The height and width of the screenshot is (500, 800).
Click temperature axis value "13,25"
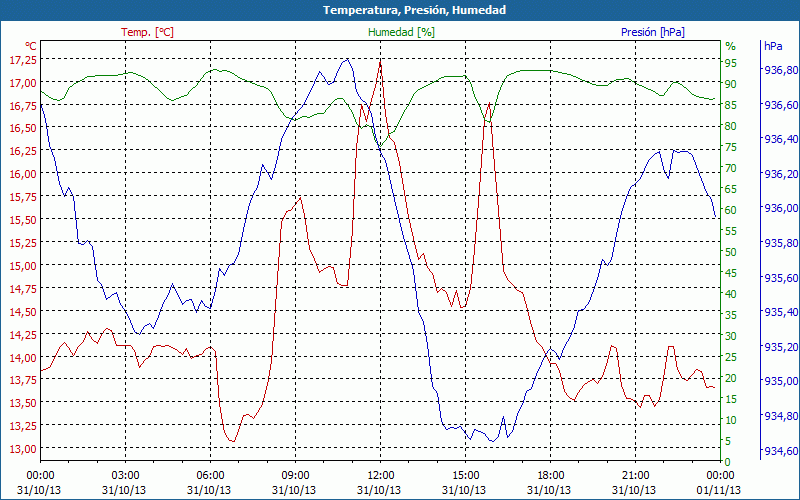tap(23, 426)
